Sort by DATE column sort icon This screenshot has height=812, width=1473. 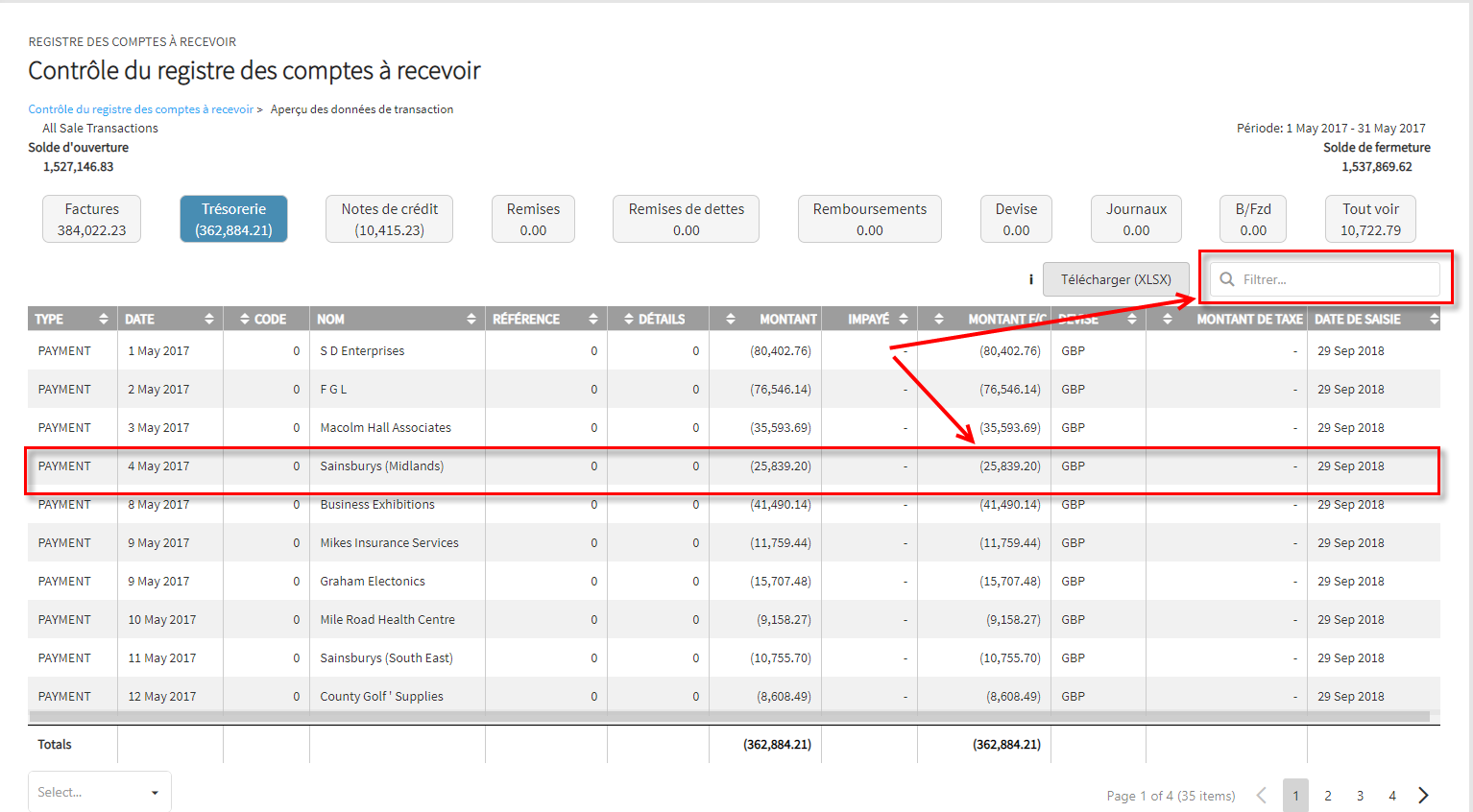click(209, 319)
